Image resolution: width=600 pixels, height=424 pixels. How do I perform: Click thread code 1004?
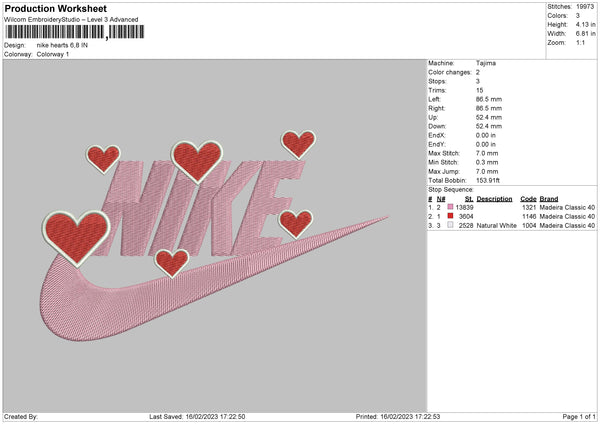click(x=529, y=225)
